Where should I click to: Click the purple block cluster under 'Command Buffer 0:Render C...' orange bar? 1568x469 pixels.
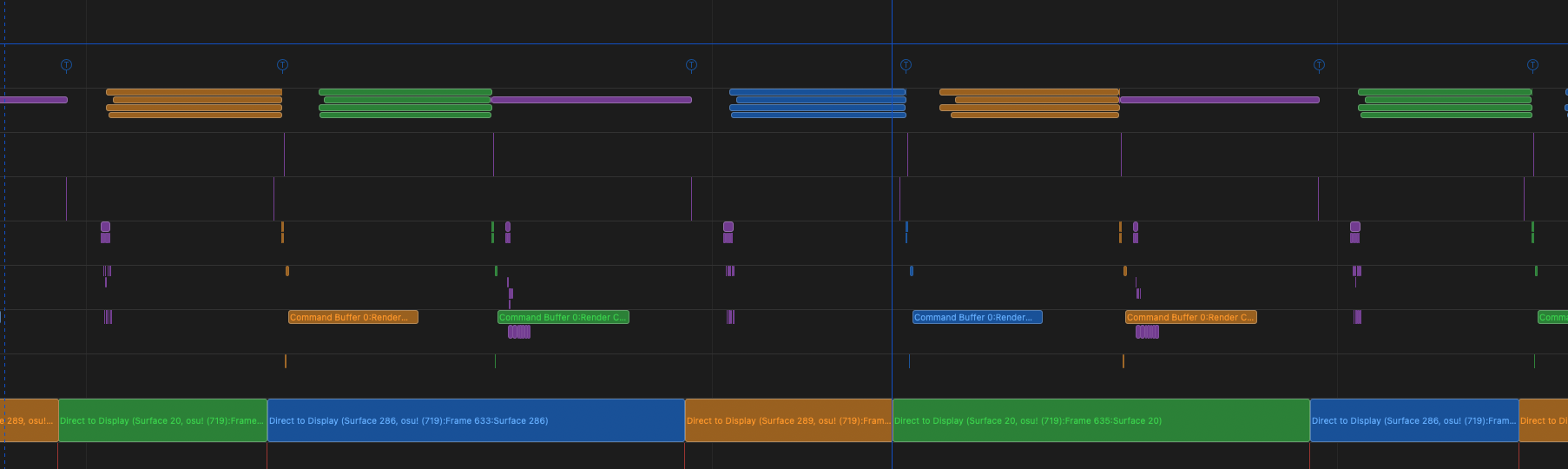[1147, 332]
